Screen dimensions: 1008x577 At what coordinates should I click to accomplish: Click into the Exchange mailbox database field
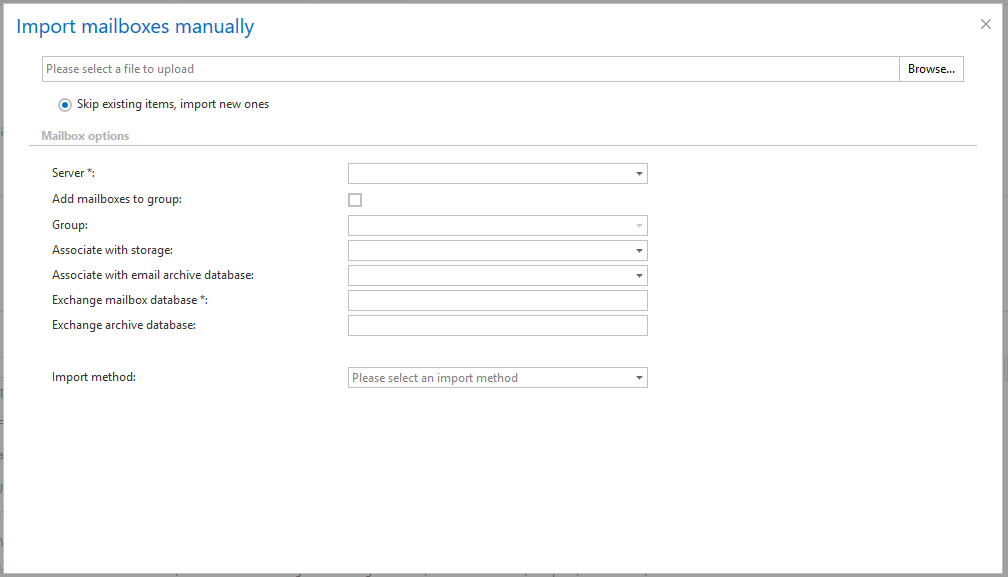[x=497, y=301]
